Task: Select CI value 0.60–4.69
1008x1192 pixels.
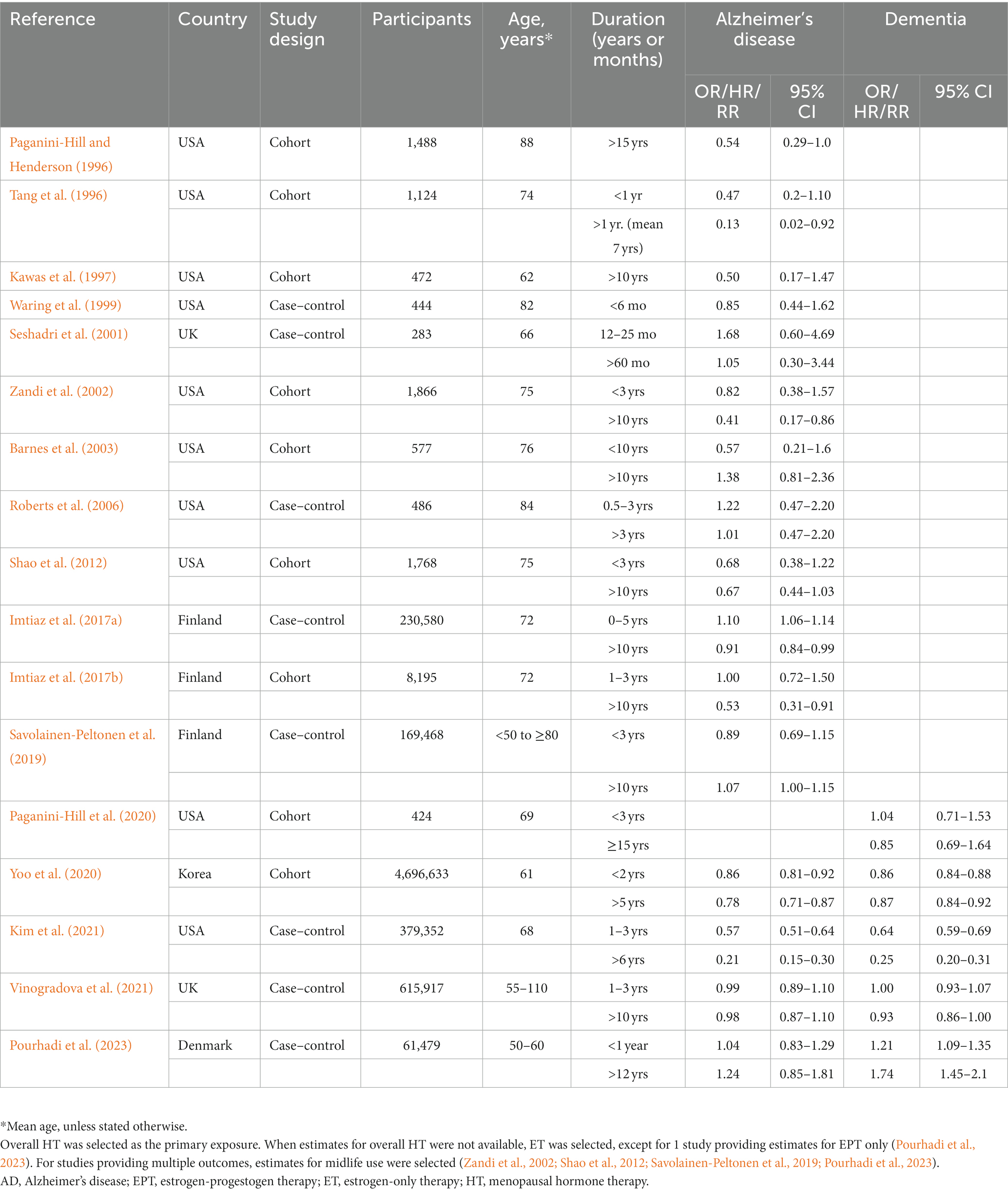Action: coord(807,334)
